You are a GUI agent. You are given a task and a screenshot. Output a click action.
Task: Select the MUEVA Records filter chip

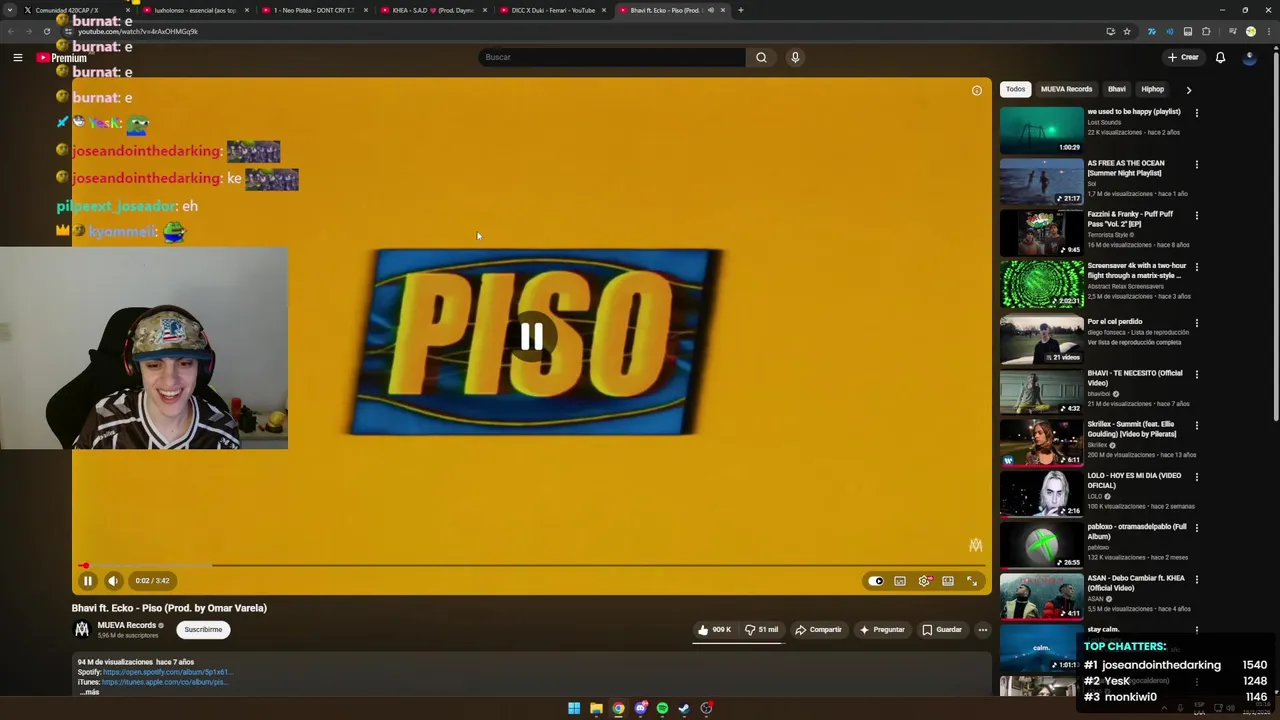coord(1066,89)
